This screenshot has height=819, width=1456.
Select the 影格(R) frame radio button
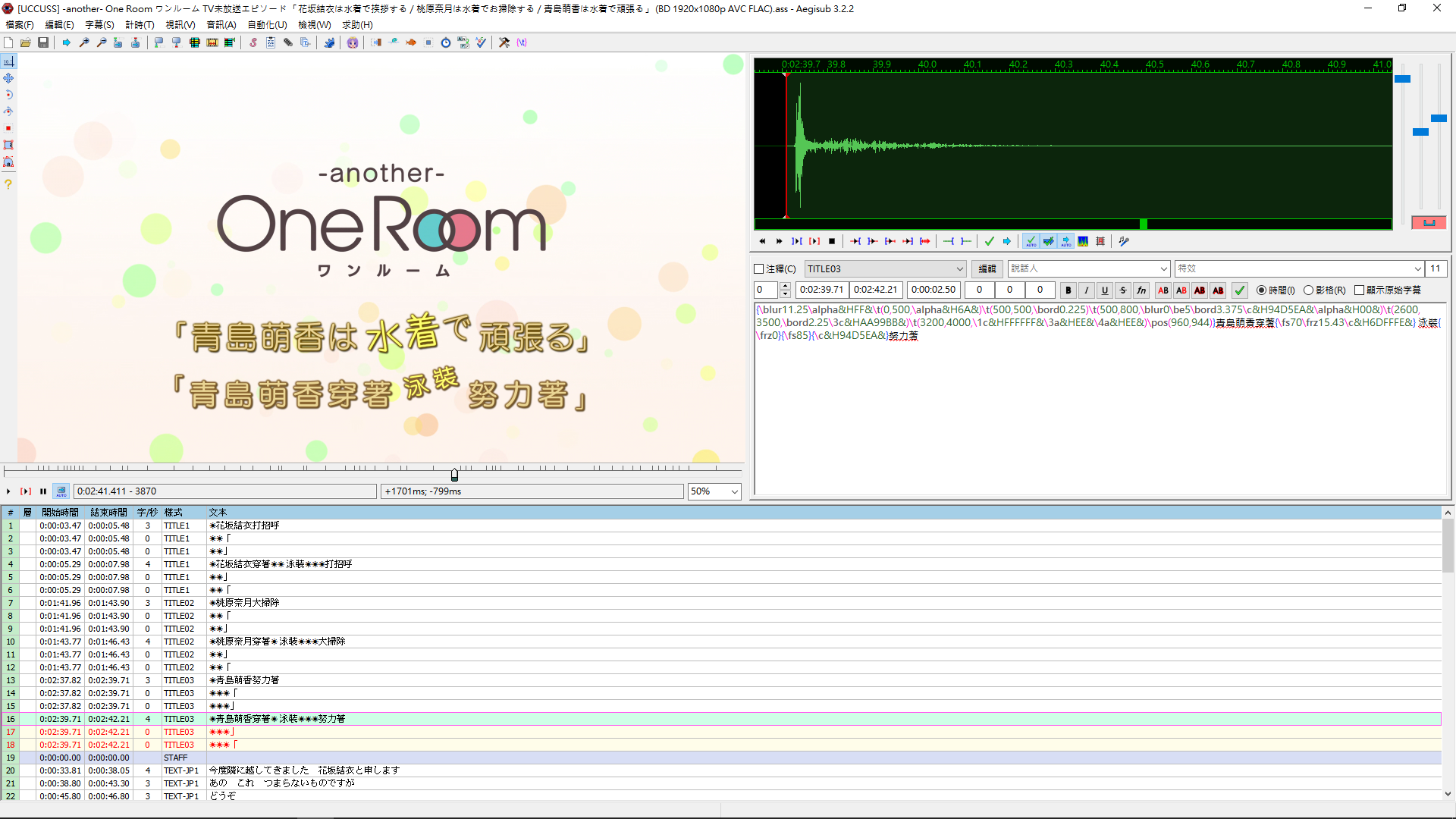coord(1308,290)
